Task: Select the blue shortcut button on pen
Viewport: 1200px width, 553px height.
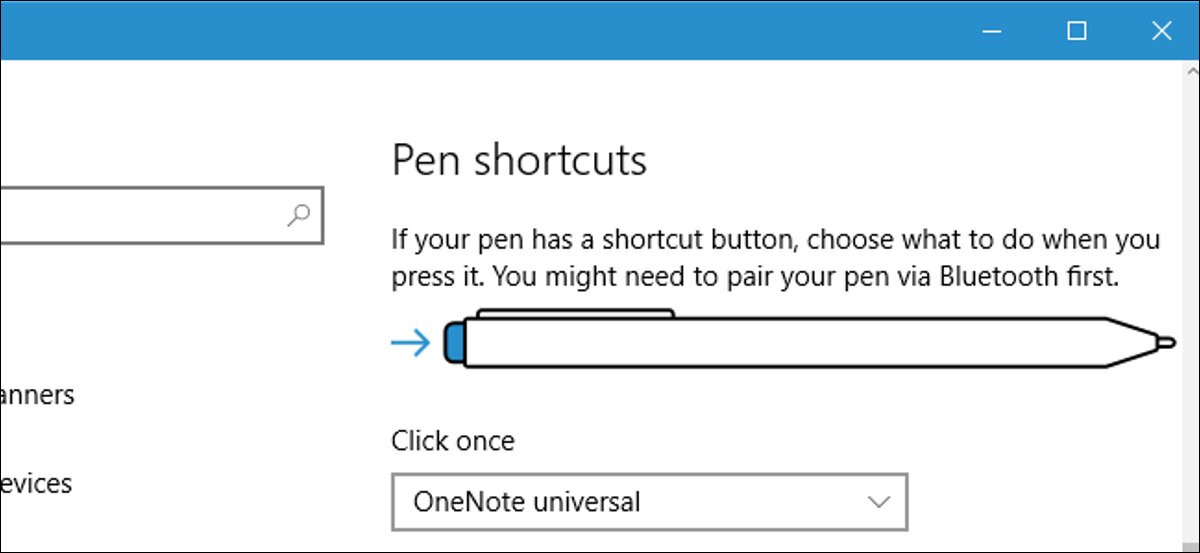Action: click(x=452, y=343)
